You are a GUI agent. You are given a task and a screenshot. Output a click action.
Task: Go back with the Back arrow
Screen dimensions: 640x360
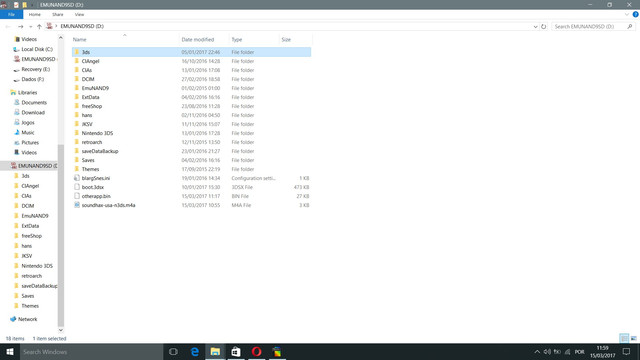tap(8, 26)
